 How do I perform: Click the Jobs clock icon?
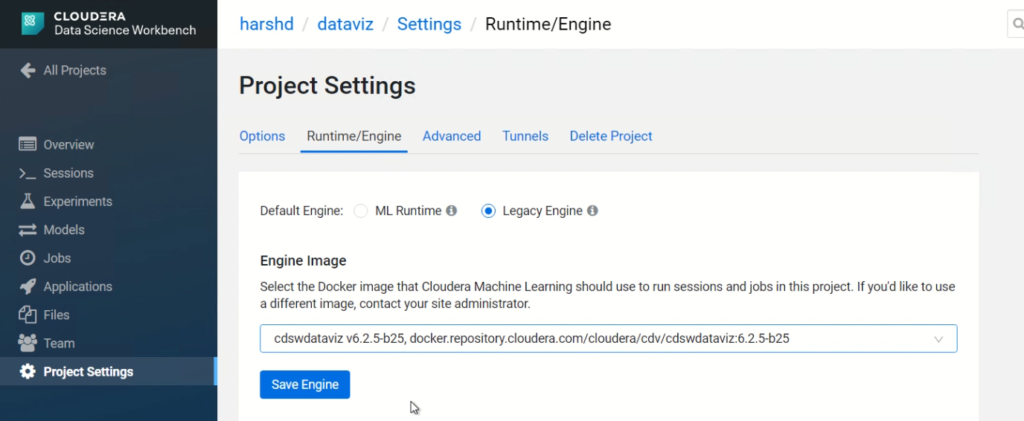[x=27, y=258]
